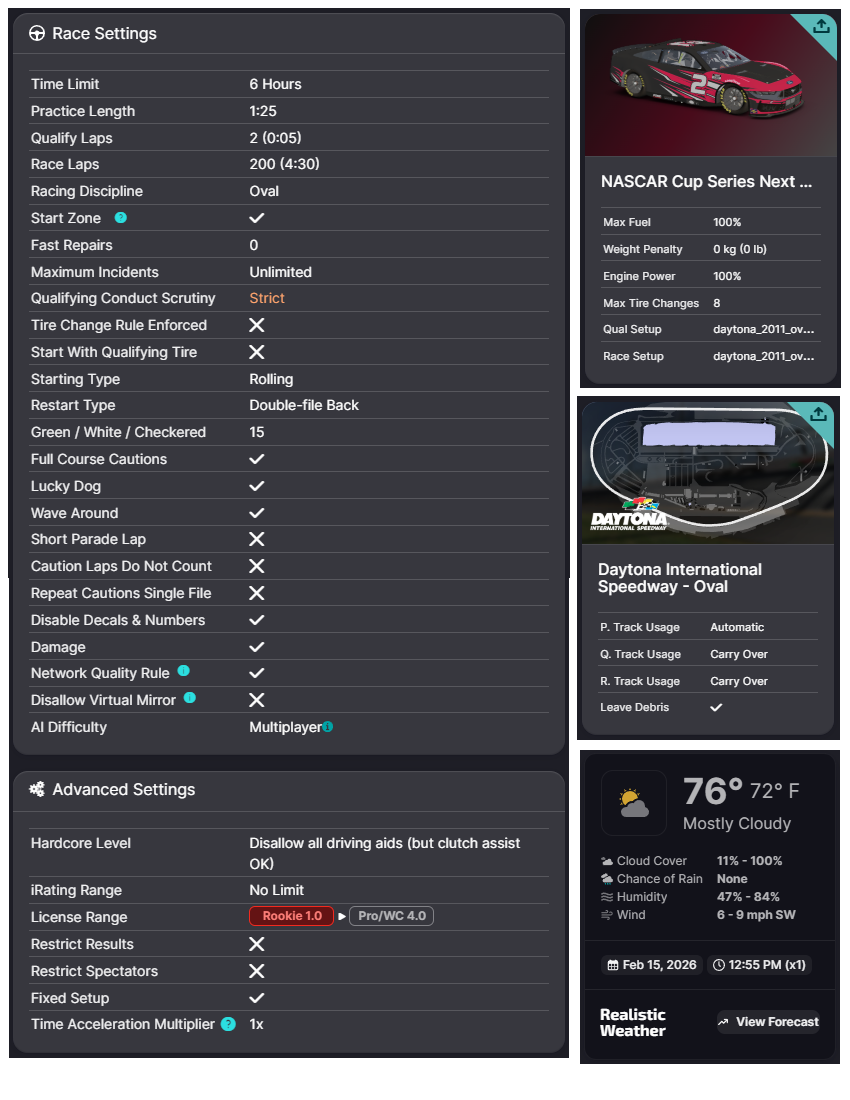Click the Advanced Settings gears icon
The image size is (850, 1100).
(x=37, y=789)
